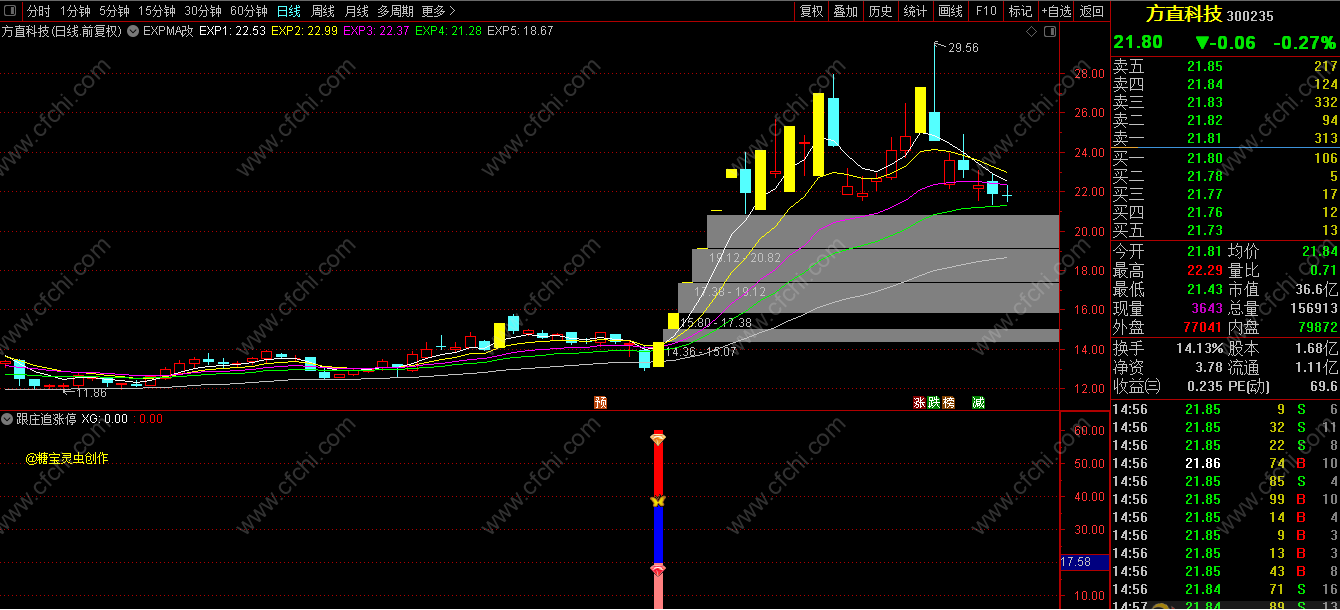1340x610 pixels.
Task: Click the 14.36 - 15.07 gap zone
Action: click(701, 352)
